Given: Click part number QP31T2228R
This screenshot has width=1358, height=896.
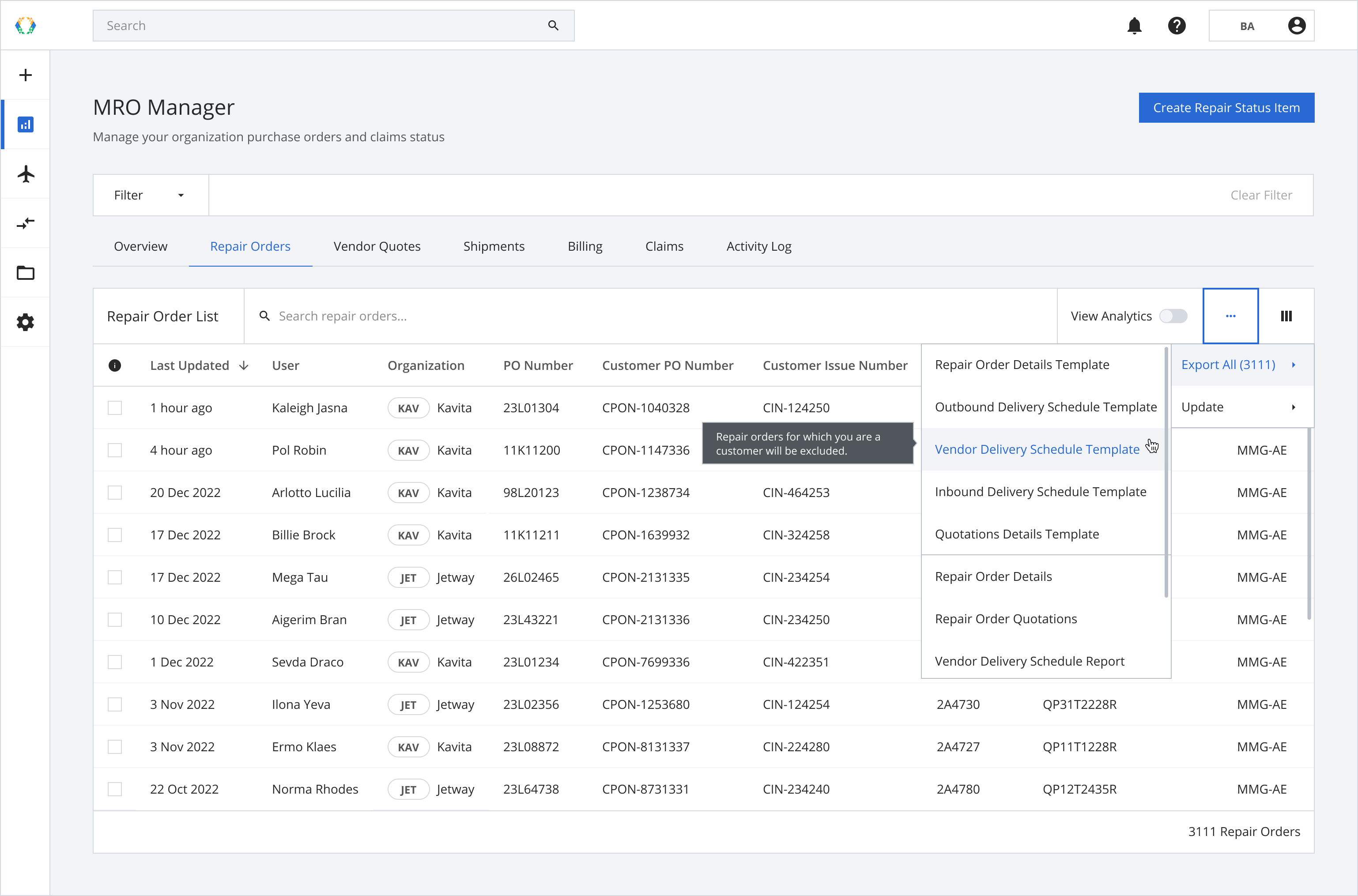Looking at the screenshot, I should click(x=1080, y=704).
